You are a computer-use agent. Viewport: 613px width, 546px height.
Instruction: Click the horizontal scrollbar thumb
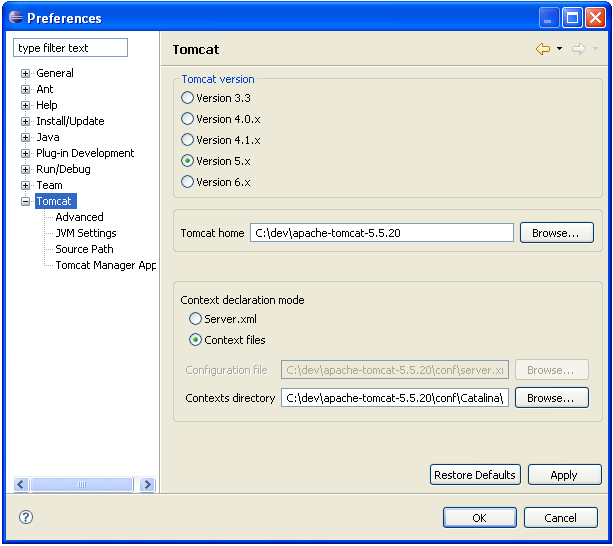82,485
